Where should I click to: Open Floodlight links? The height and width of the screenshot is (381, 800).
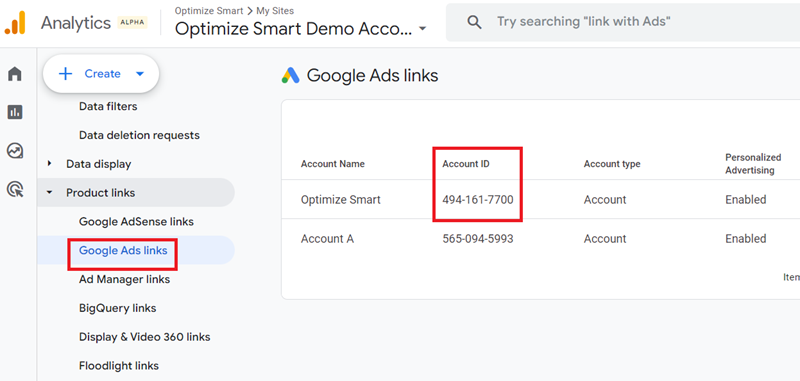(x=119, y=366)
